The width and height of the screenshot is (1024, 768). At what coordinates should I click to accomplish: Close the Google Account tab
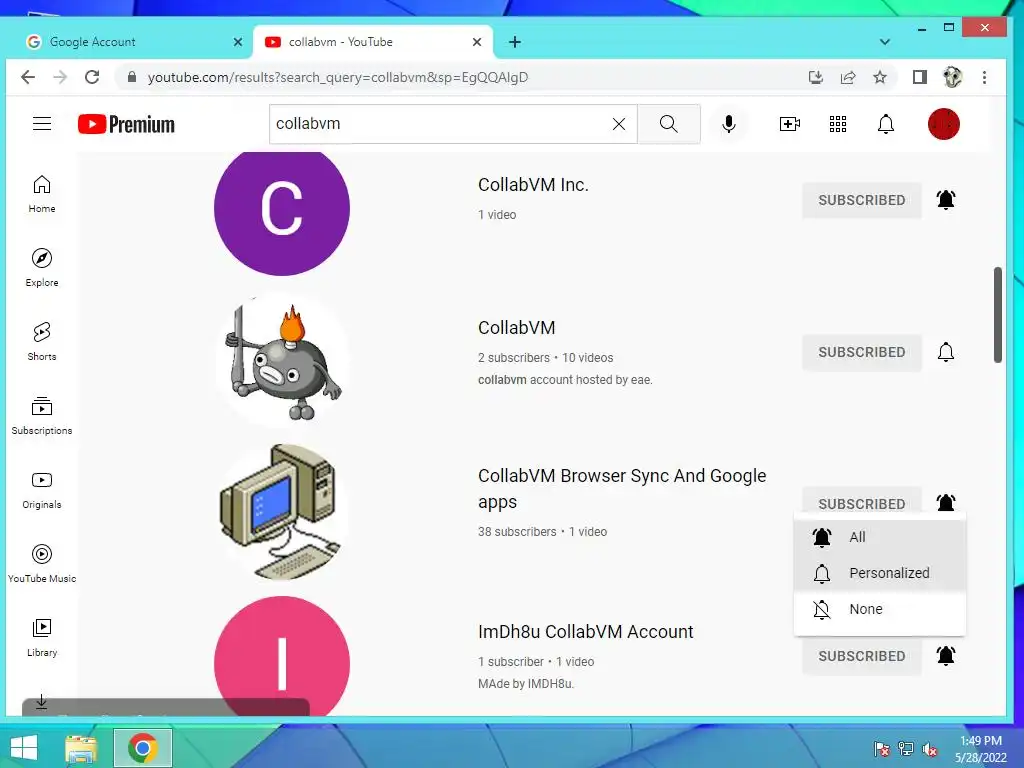point(238,42)
